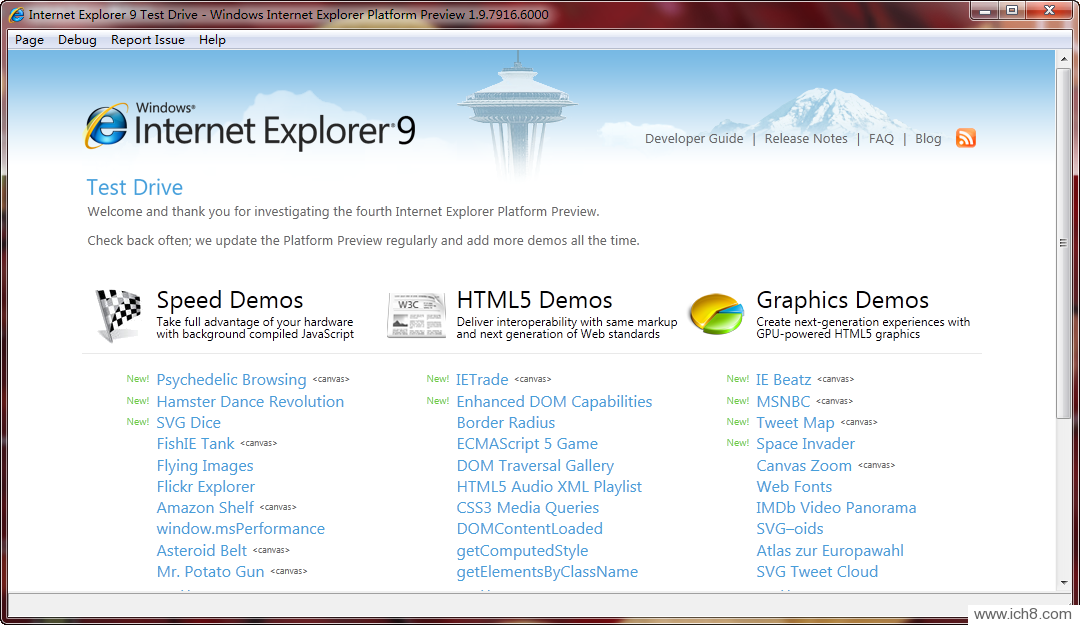Image resolution: width=1080 pixels, height=625 pixels.
Task: Launch the IE Beatz demo
Action: (784, 380)
